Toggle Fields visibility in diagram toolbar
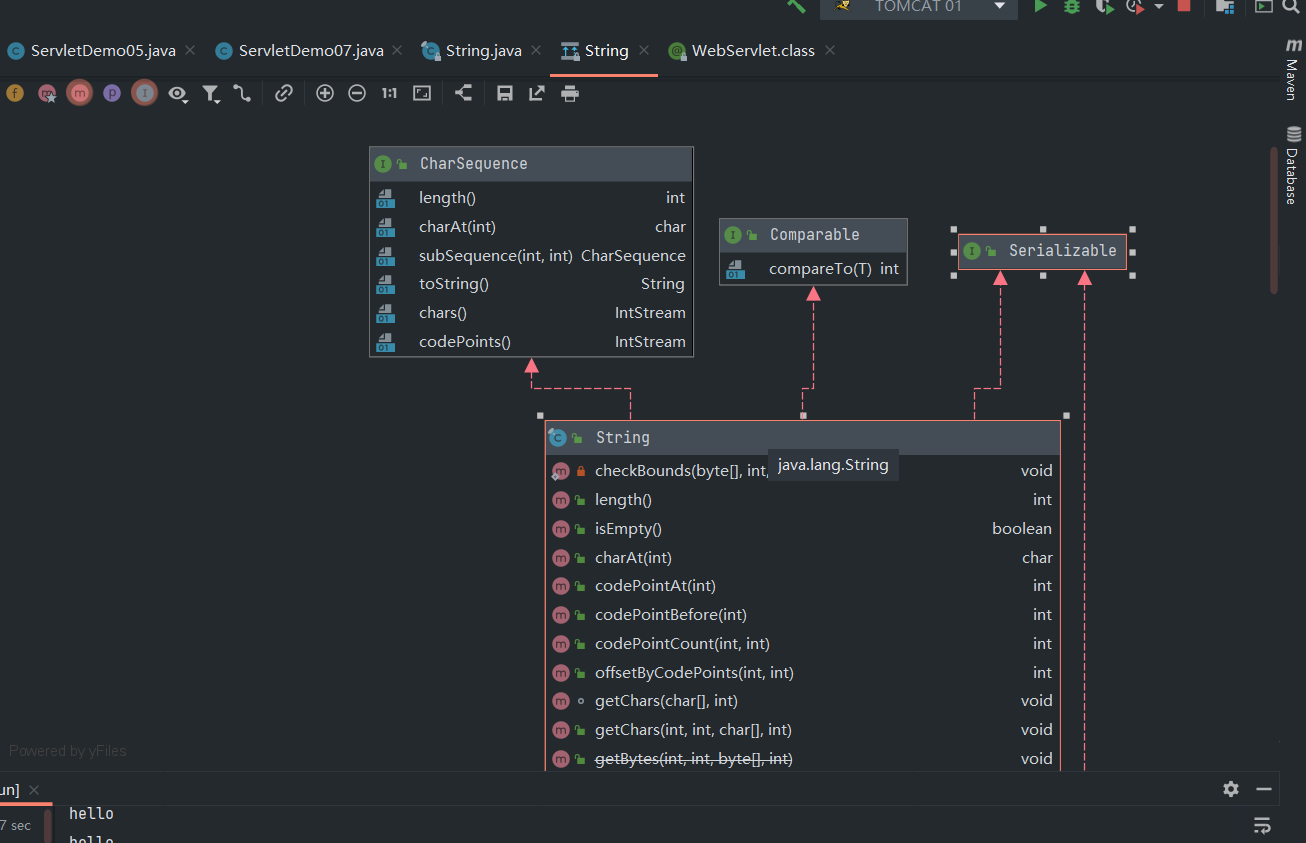1306x843 pixels. [14, 93]
